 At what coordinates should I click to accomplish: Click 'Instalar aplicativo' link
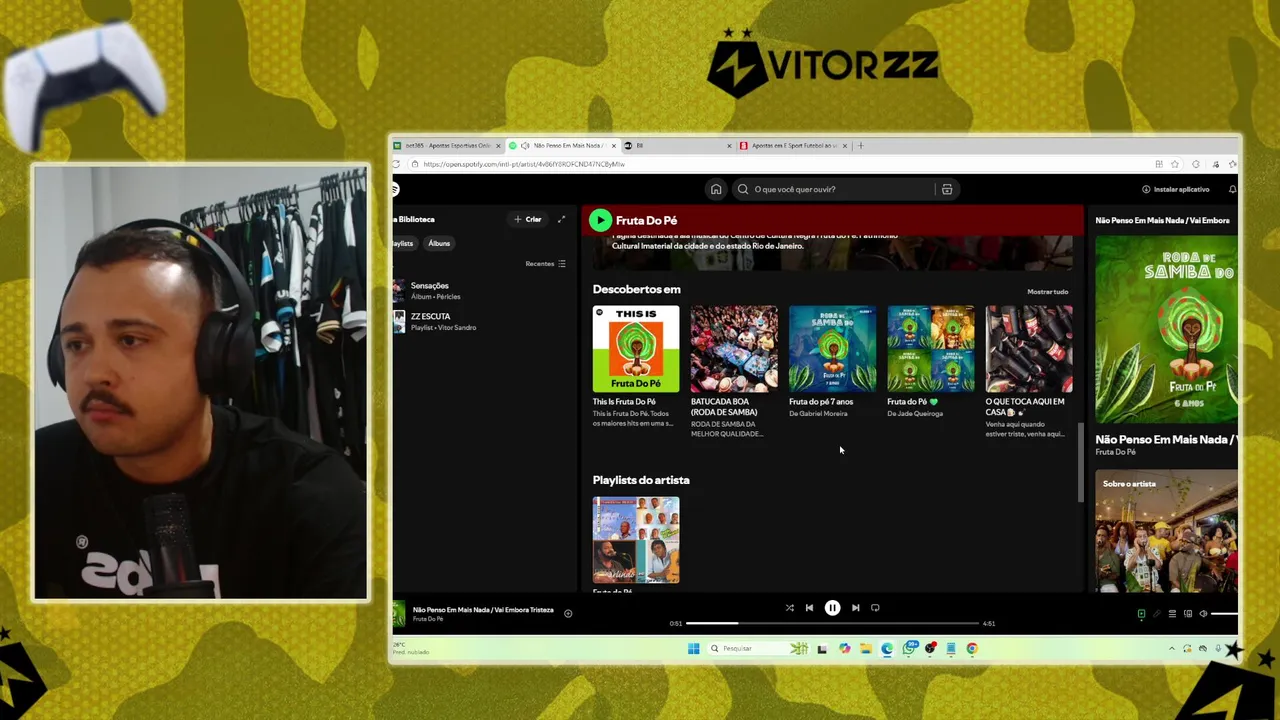tap(1176, 189)
